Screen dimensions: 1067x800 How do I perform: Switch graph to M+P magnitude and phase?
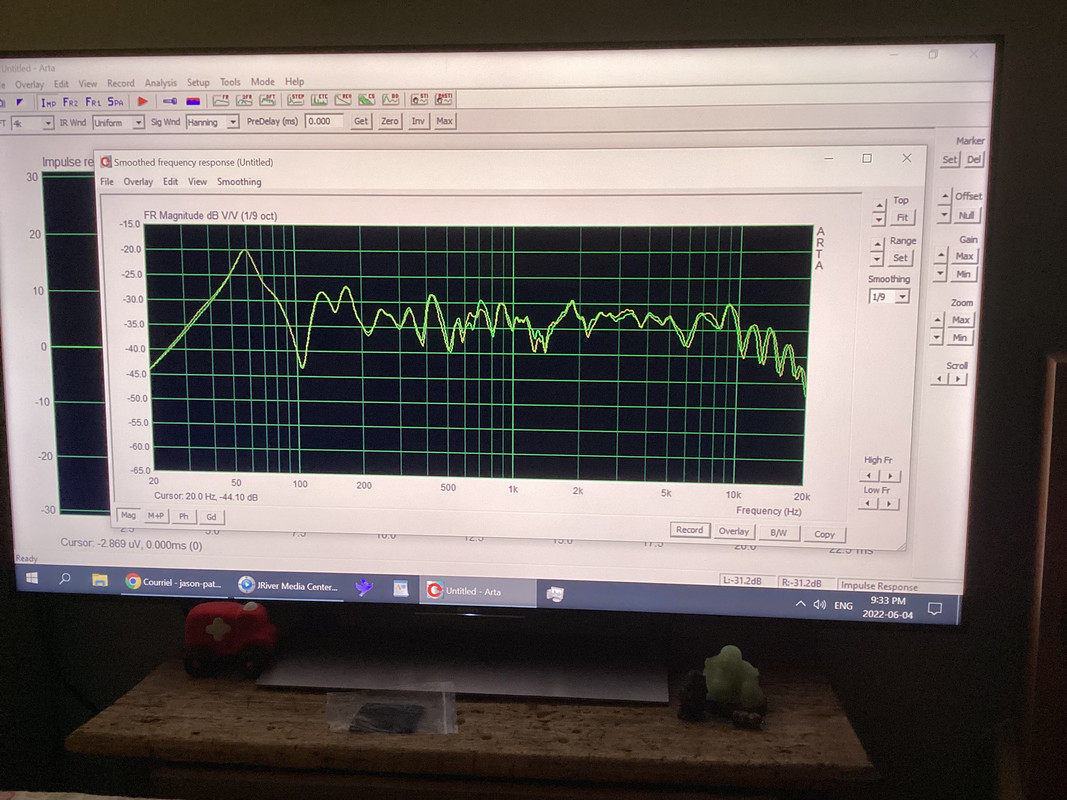pos(156,516)
